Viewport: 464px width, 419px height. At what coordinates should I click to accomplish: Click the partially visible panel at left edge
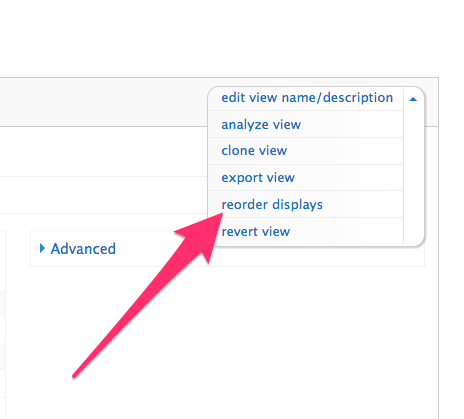coord(3,323)
